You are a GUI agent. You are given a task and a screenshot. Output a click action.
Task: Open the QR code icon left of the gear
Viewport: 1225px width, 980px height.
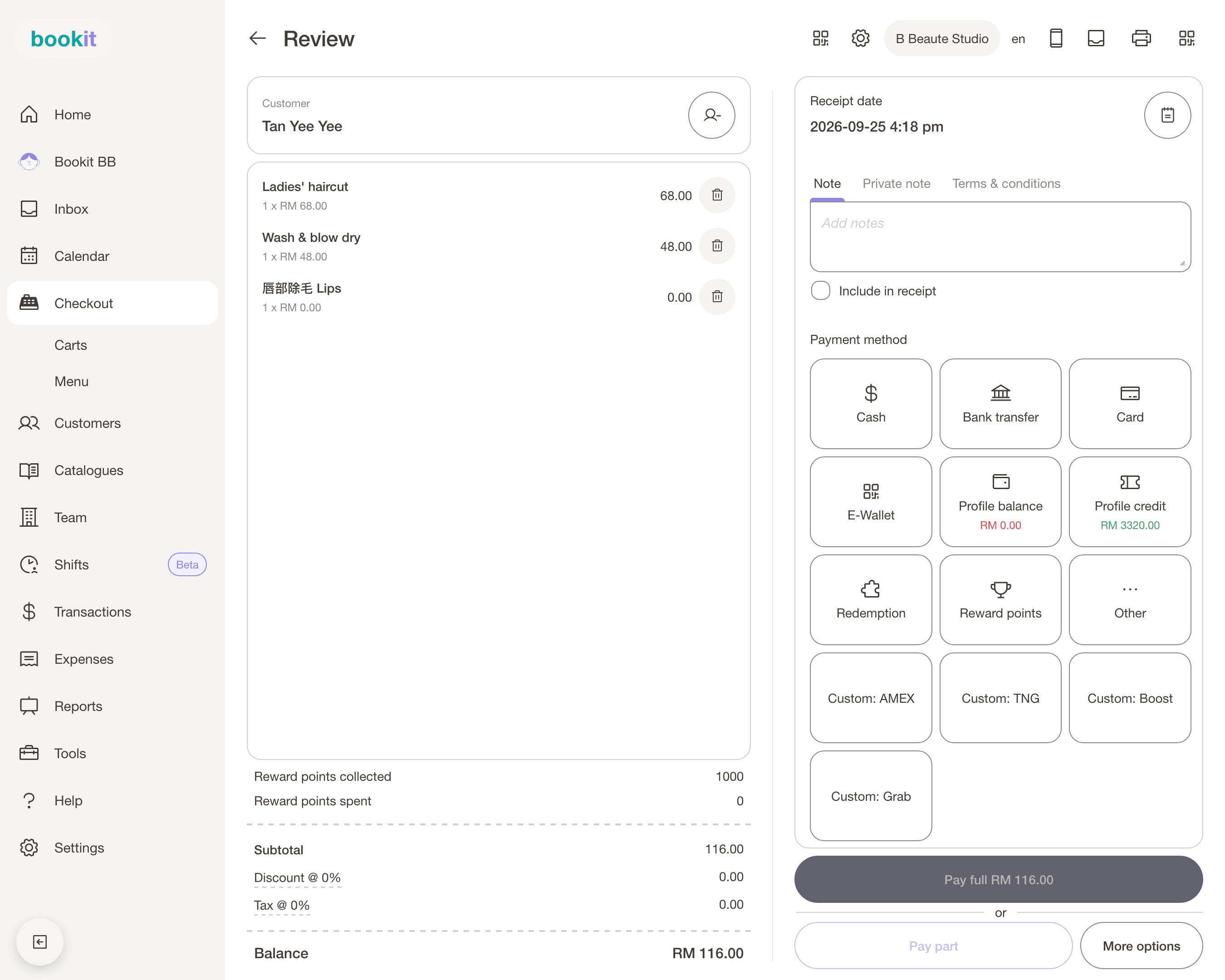pyautogui.click(x=820, y=39)
